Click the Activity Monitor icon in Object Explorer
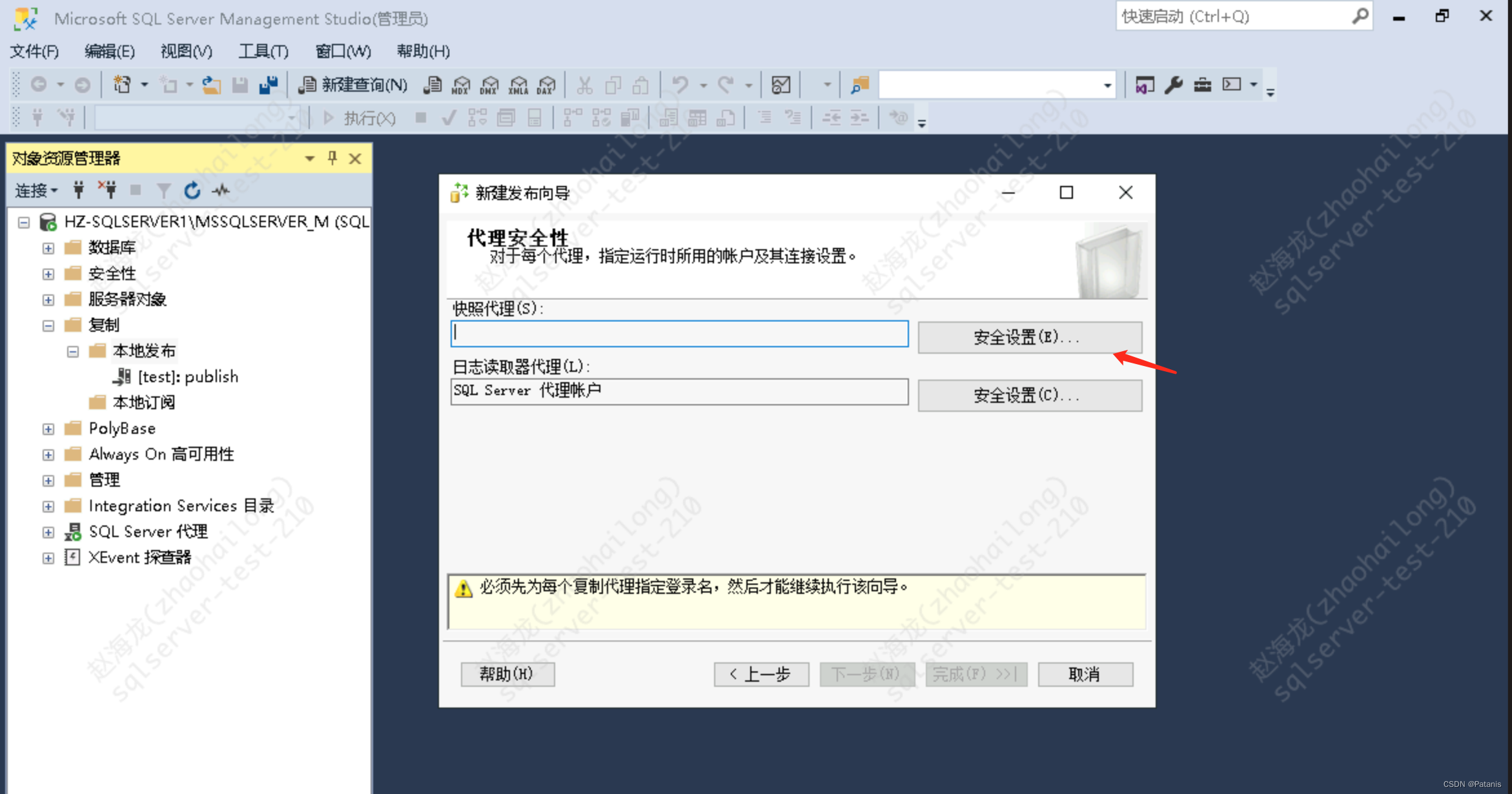The image size is (1512, 794). click(221, 190)
